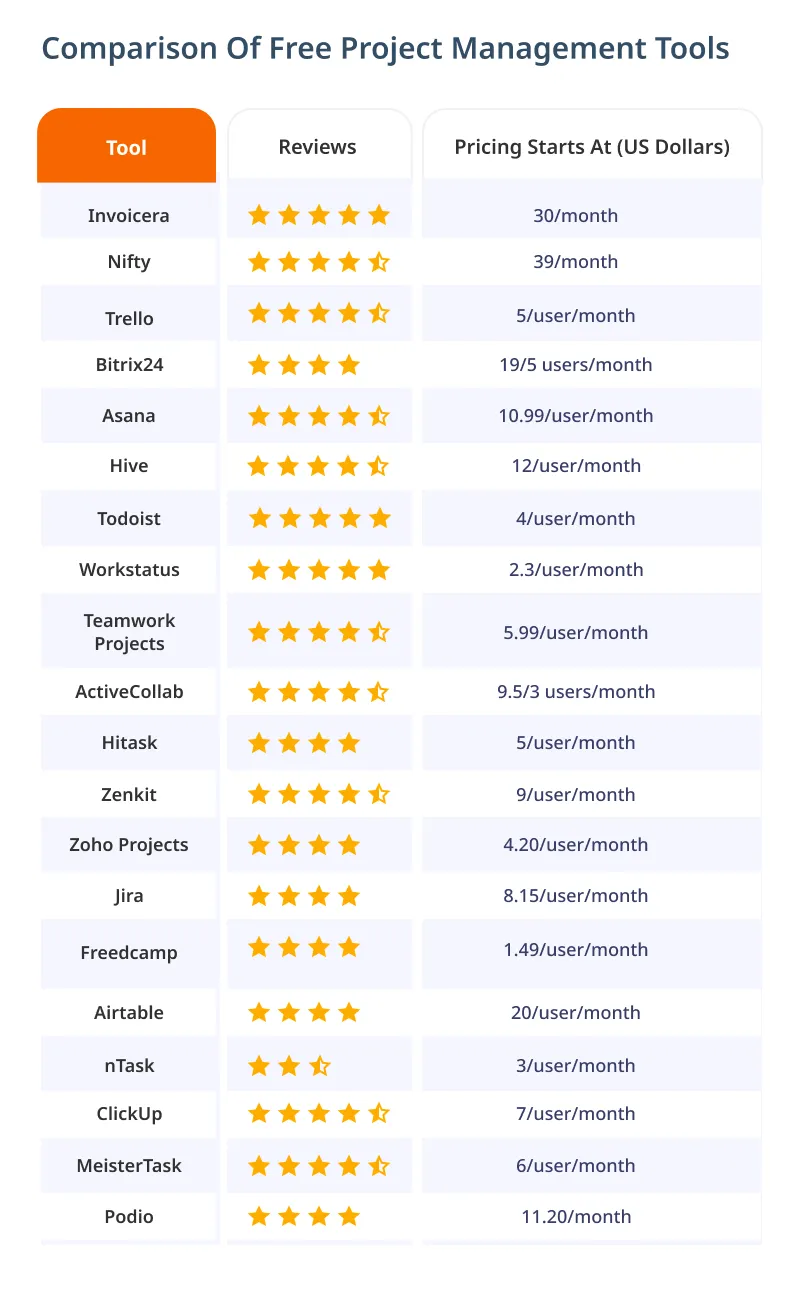Click the Comparison Of Free Project Management Tools title
This screenshot has height=1296, width=800.
click(385, 48)
